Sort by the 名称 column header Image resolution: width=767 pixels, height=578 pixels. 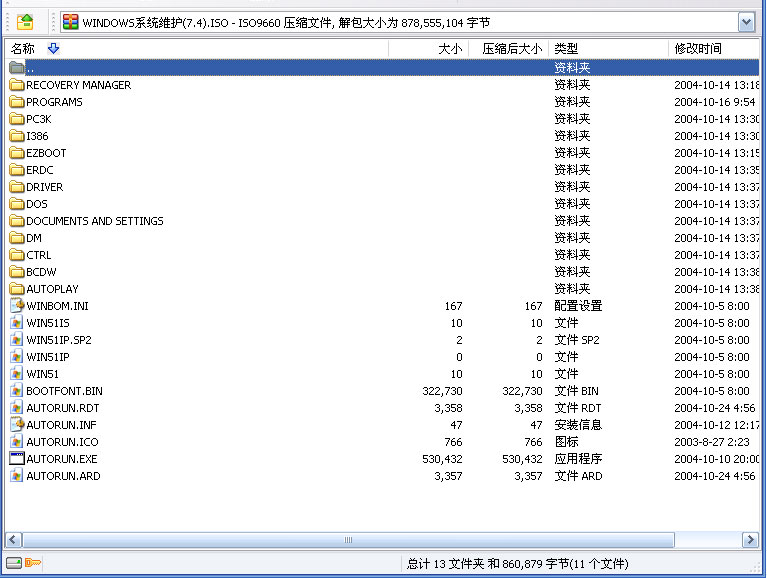23,48
